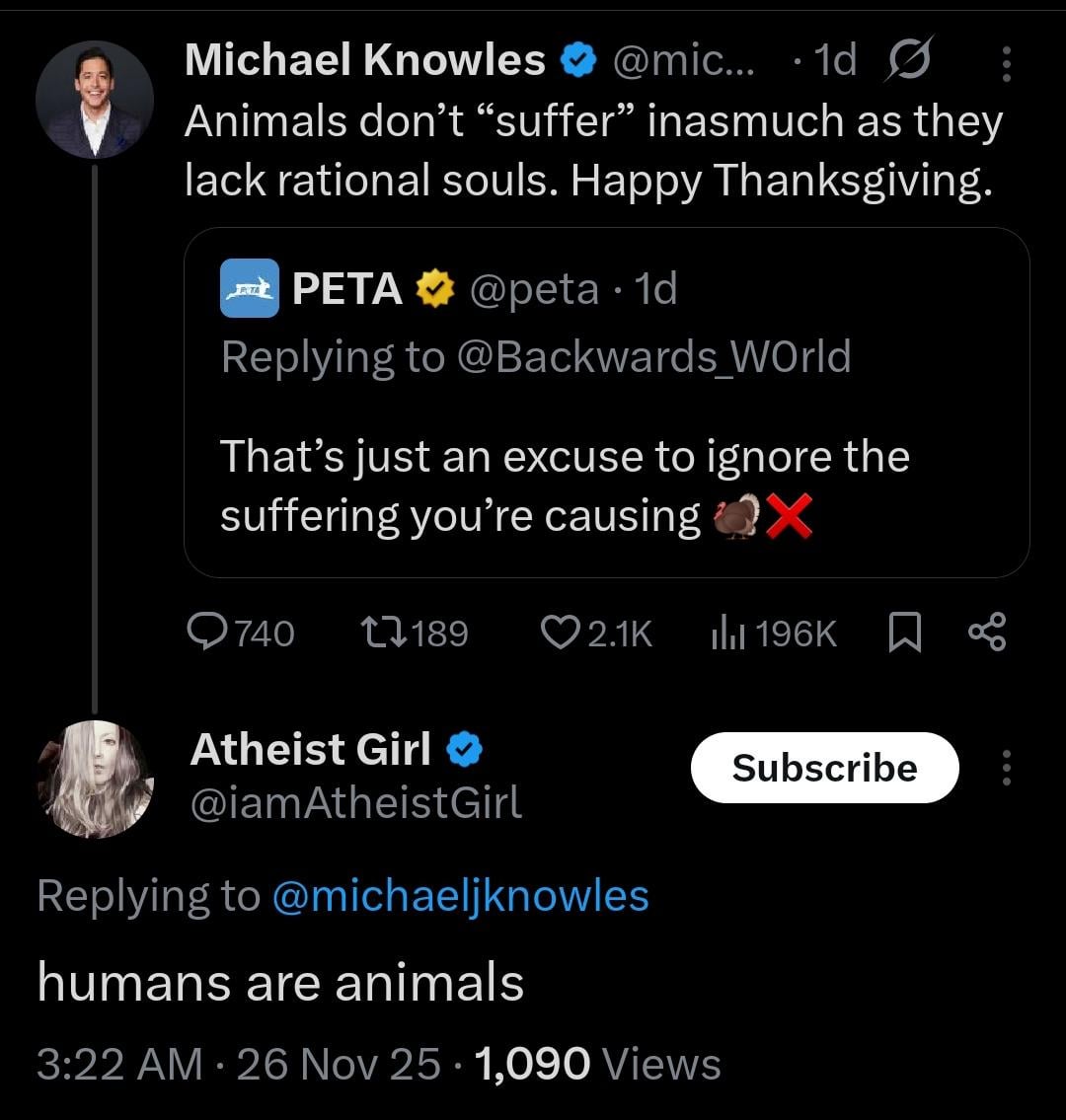Click the share icon on post
The image size is (1066, 1120).
[986, 633]
